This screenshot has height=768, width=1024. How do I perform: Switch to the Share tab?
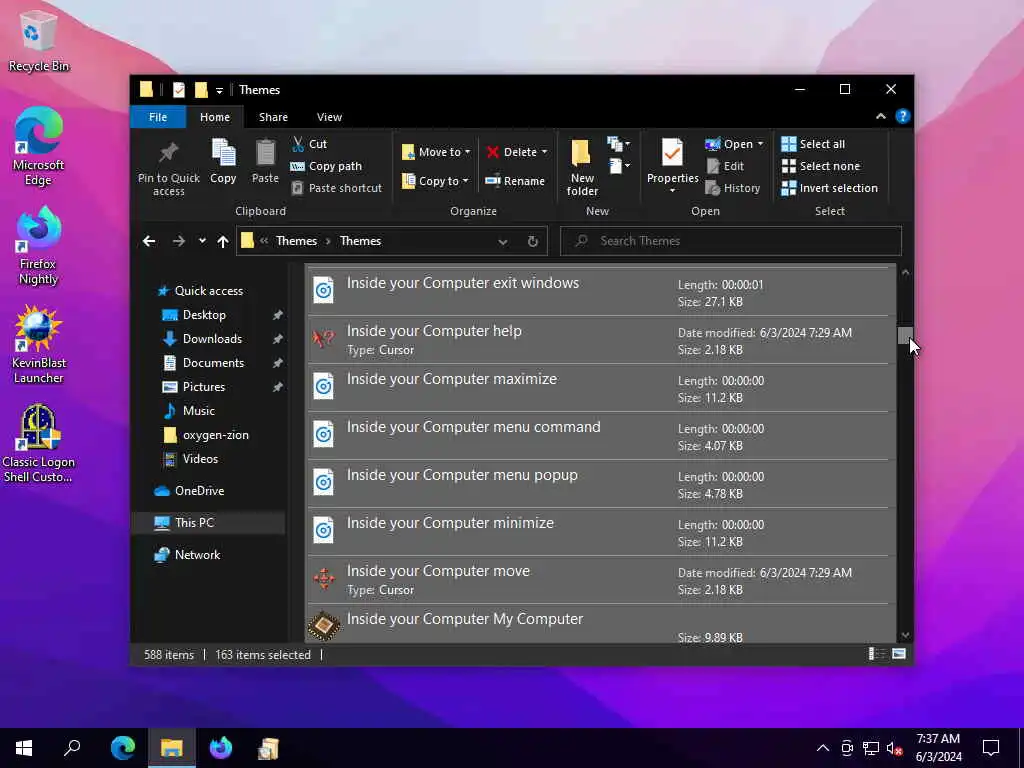pos(273,117)
